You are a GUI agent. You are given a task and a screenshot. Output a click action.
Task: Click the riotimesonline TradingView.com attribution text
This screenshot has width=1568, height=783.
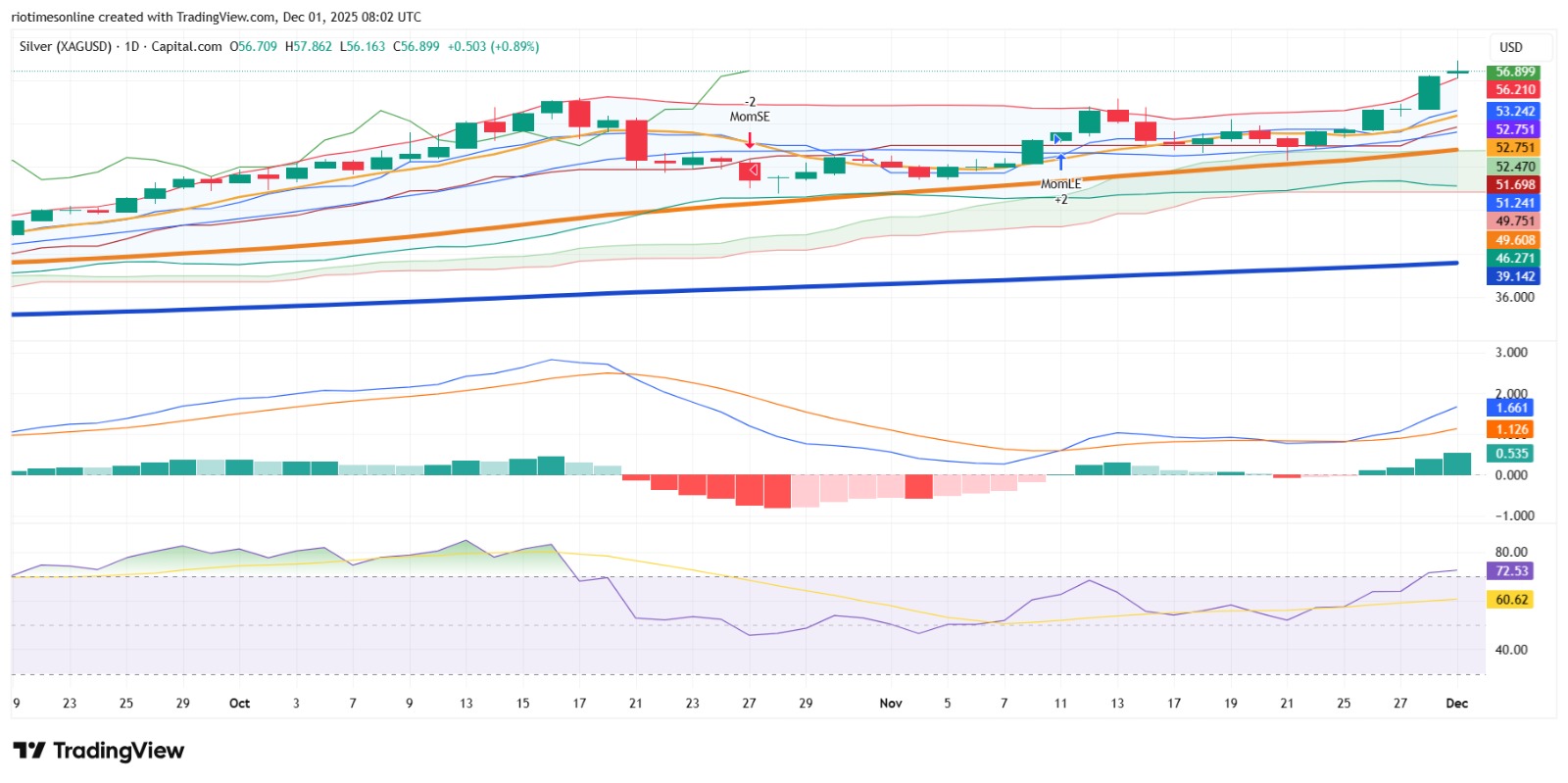pyautogui.click(x=216, y=17)
